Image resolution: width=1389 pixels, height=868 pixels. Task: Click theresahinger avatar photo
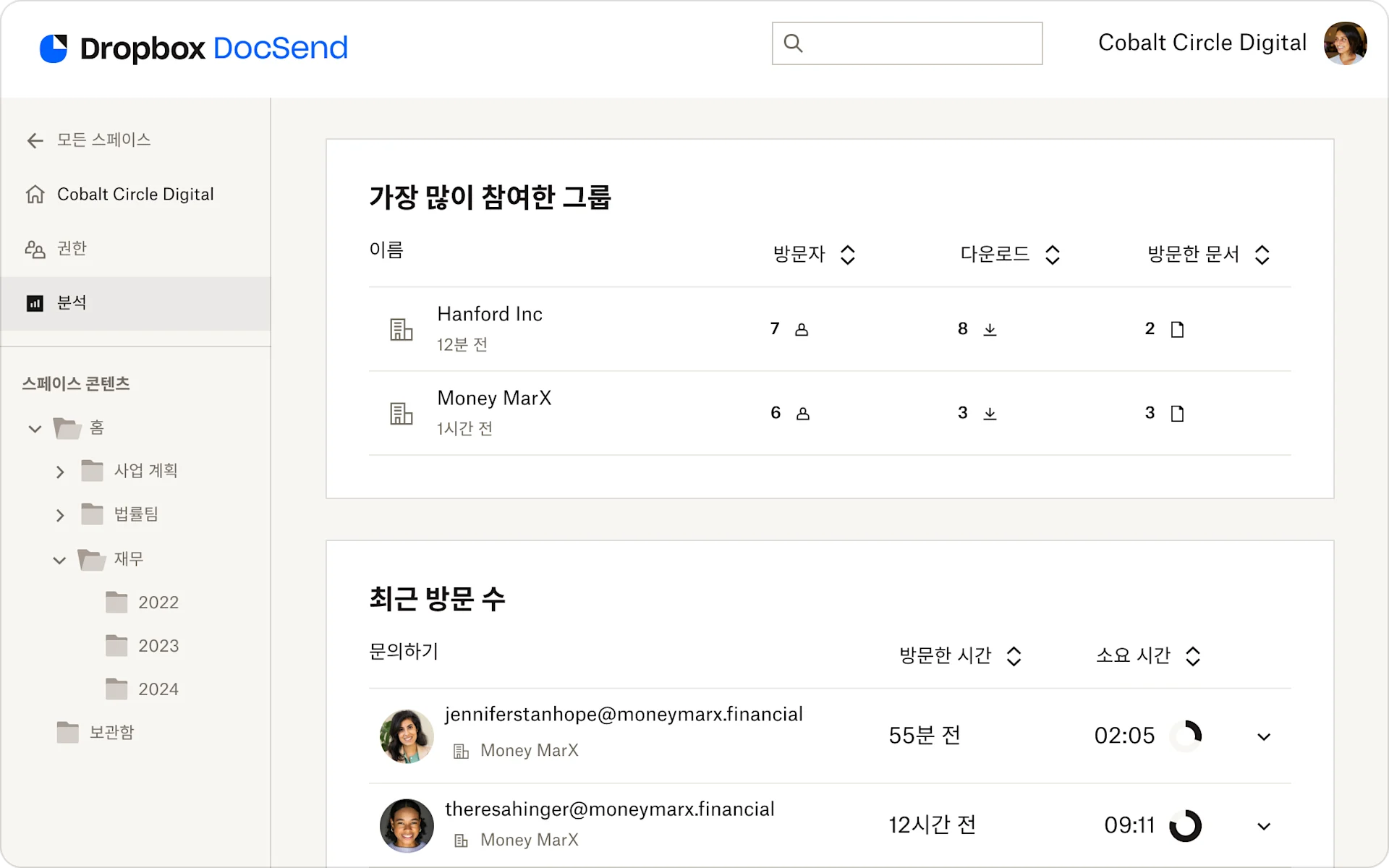(x=407, y=825)
